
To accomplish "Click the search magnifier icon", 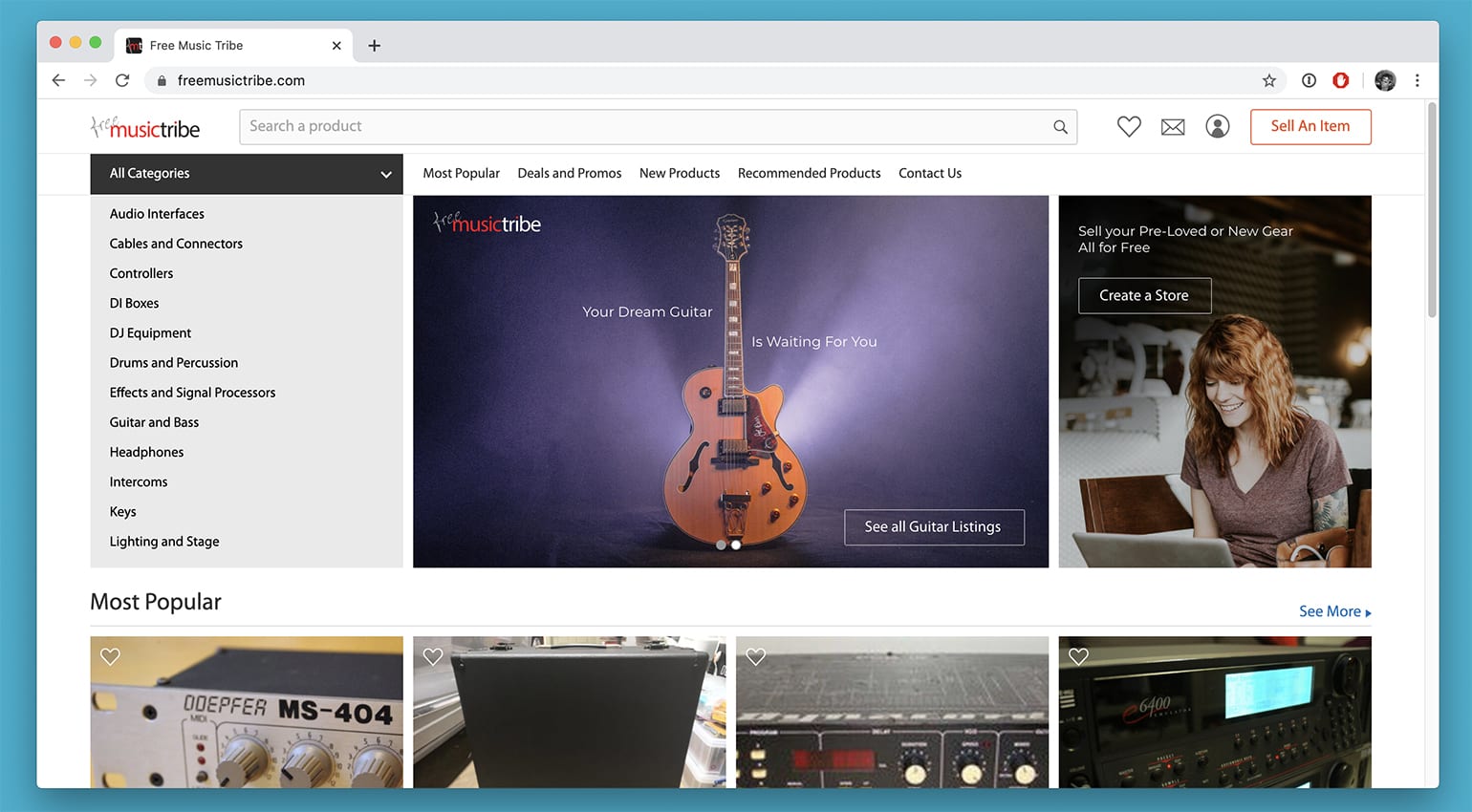I will 1060,127.
